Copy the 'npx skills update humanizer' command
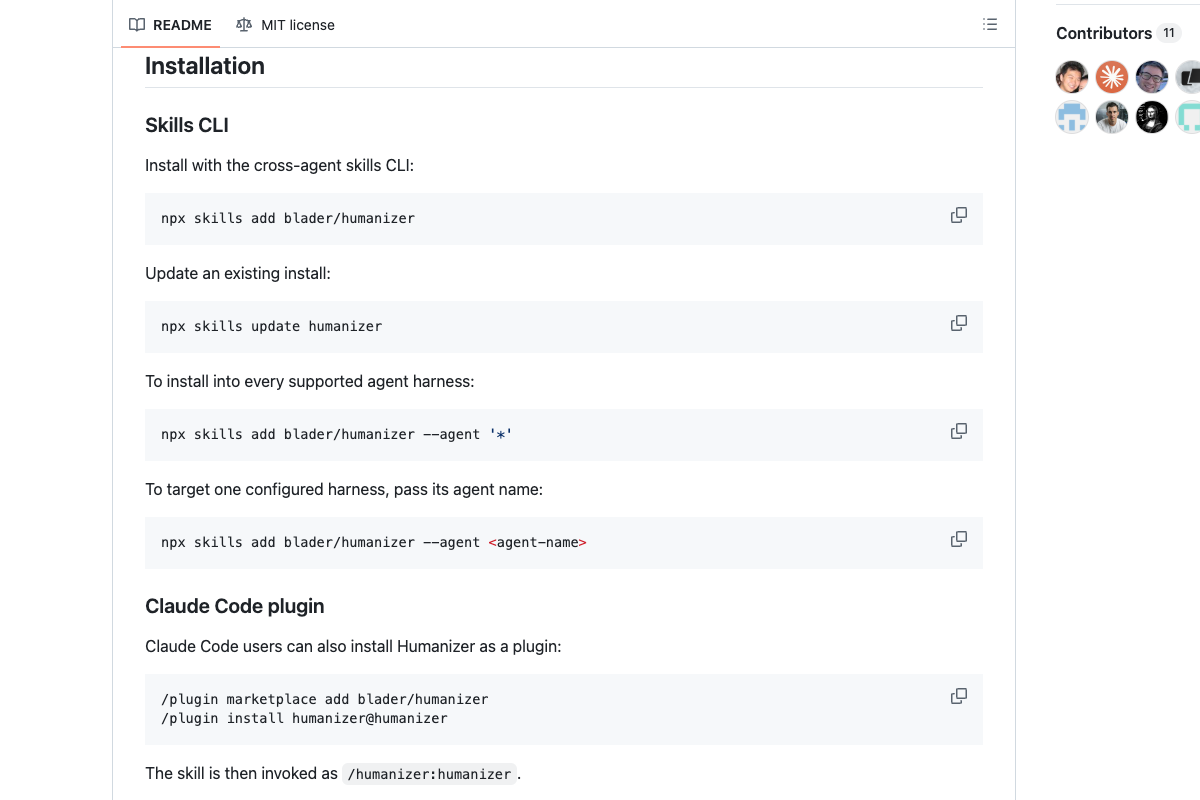The image size is (1200, 800). pyautogui.click(x=958, y=323)
